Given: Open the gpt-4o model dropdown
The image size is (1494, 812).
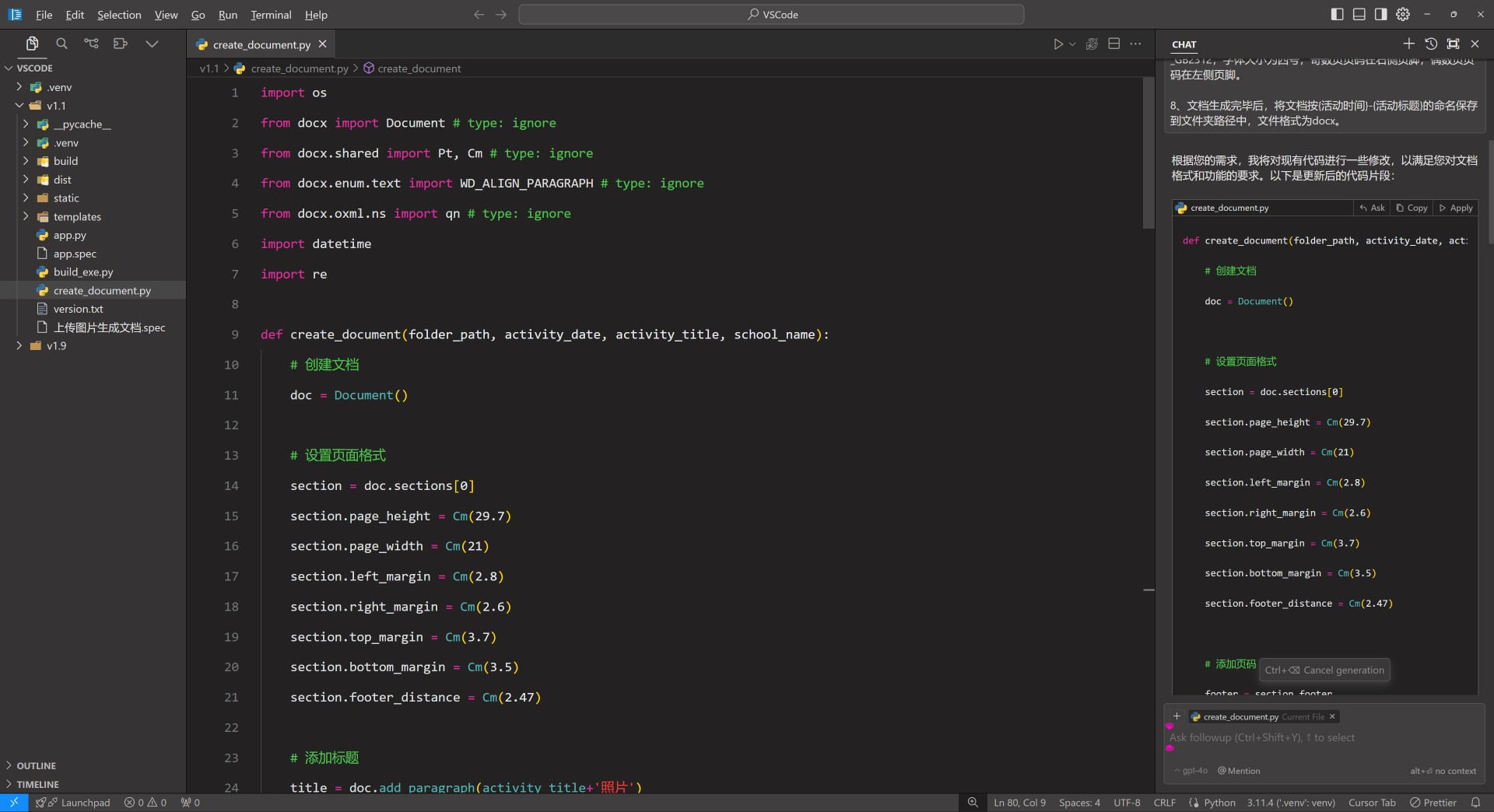Looking at the screenshot, I should point(1191,771).
